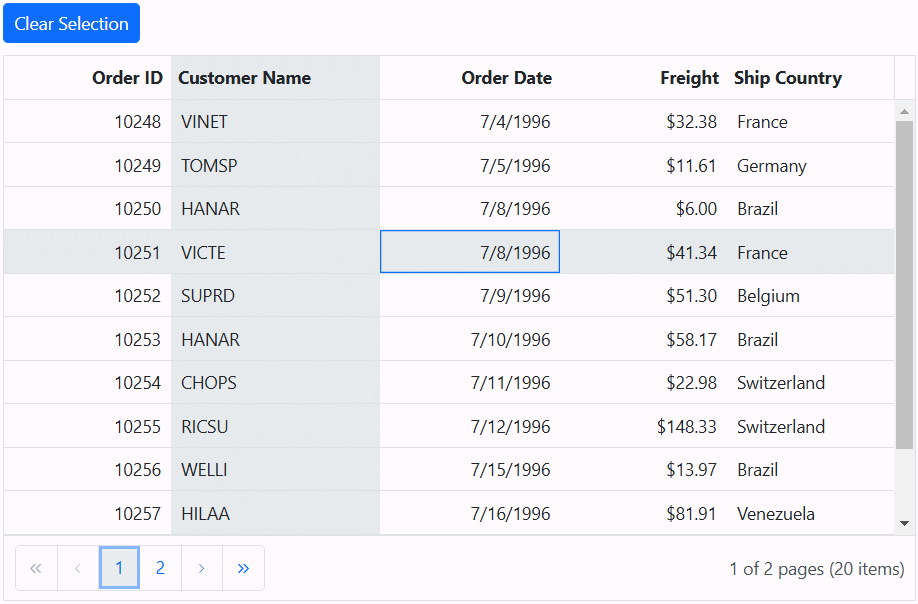
Task: Open page 2 in the pager
Action: coord(160,568)
